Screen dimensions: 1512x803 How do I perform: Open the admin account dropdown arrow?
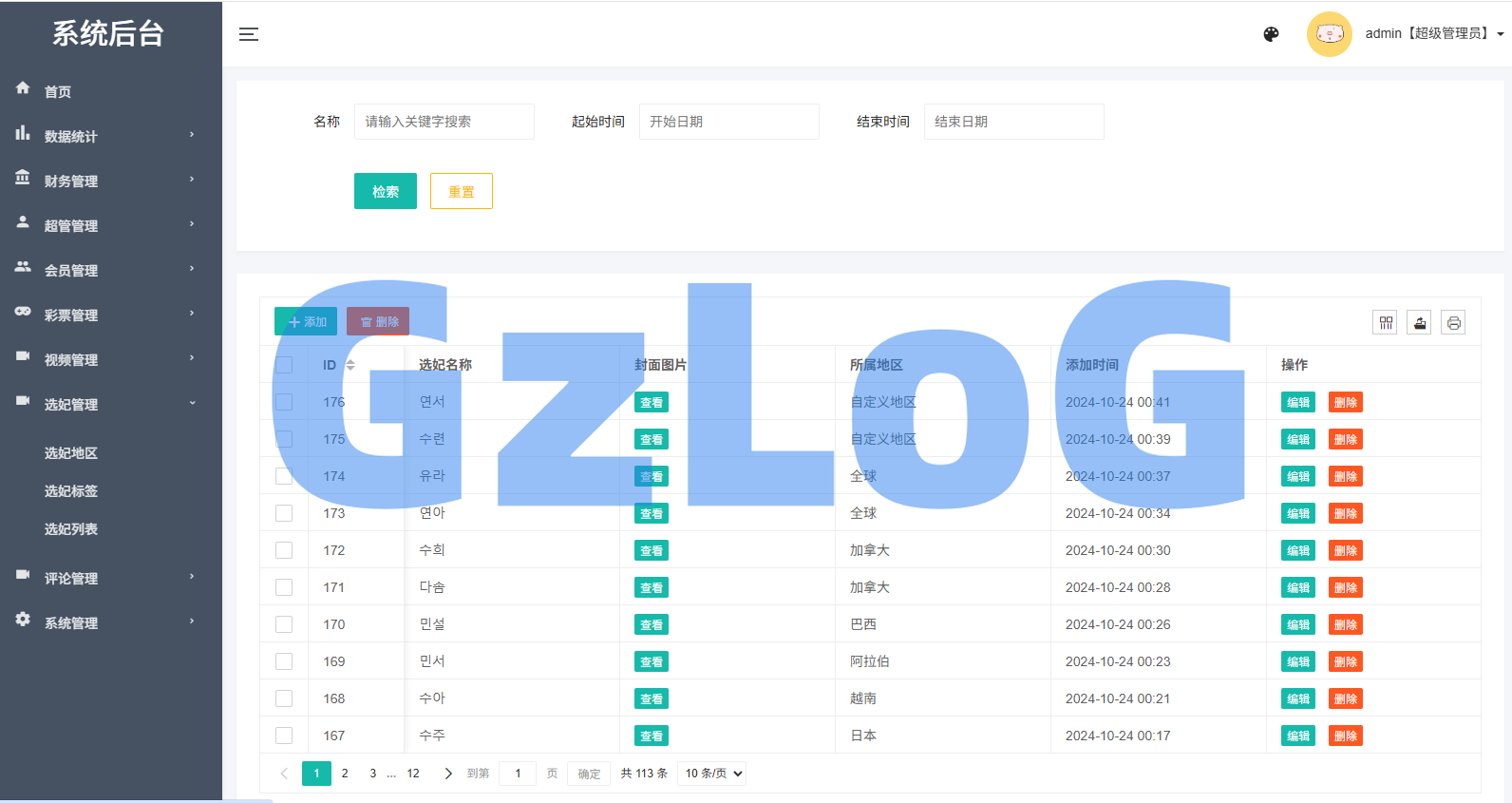click(x=1501, y=34)
